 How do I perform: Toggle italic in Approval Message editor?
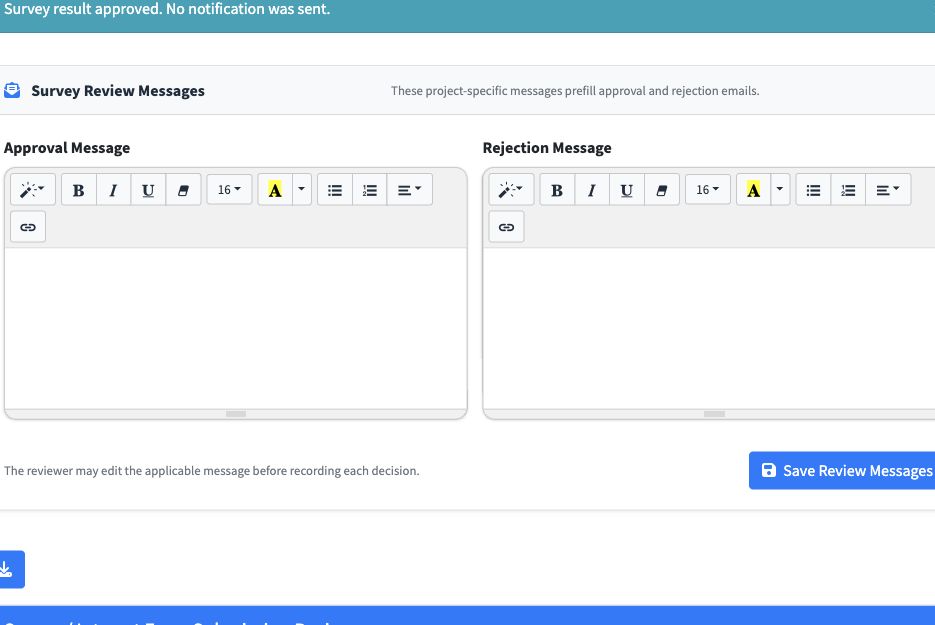point(113,190)
